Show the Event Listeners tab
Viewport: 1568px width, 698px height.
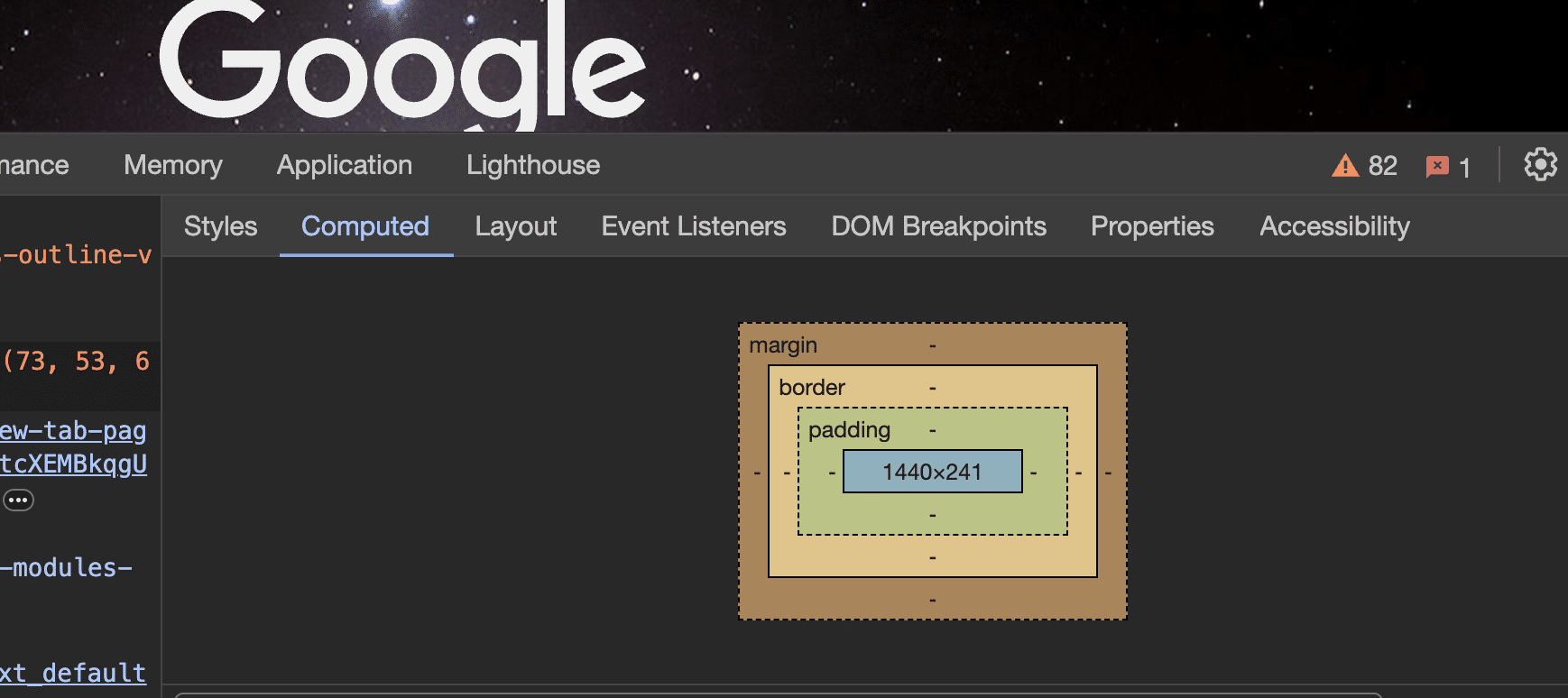694,226
